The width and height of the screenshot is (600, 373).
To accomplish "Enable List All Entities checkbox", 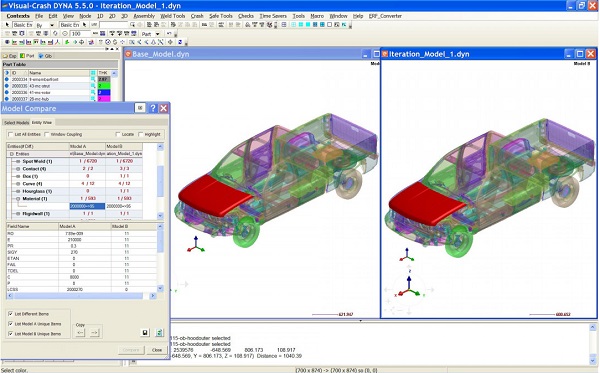I will 11,134.
